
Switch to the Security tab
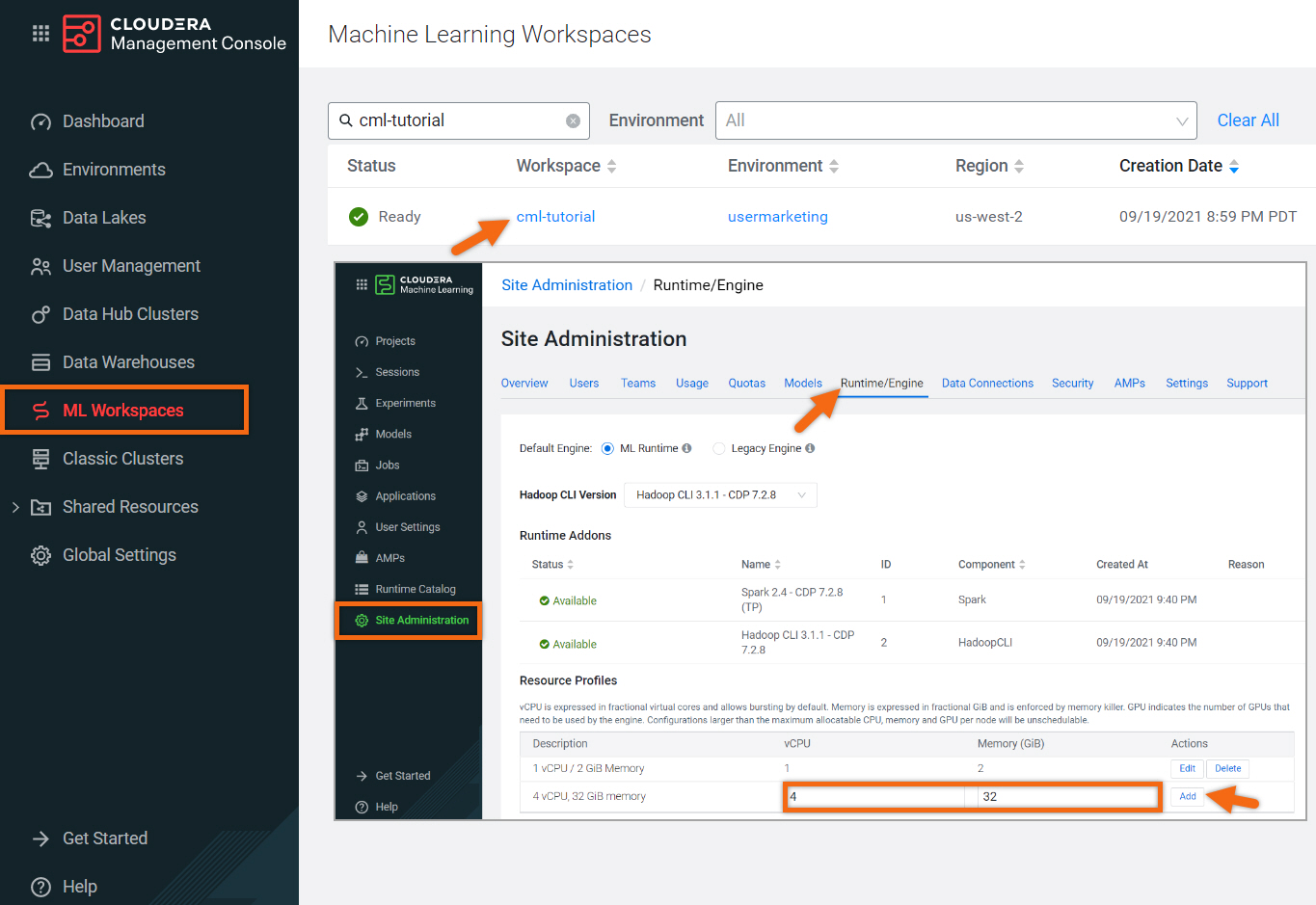coord(1072,384)
